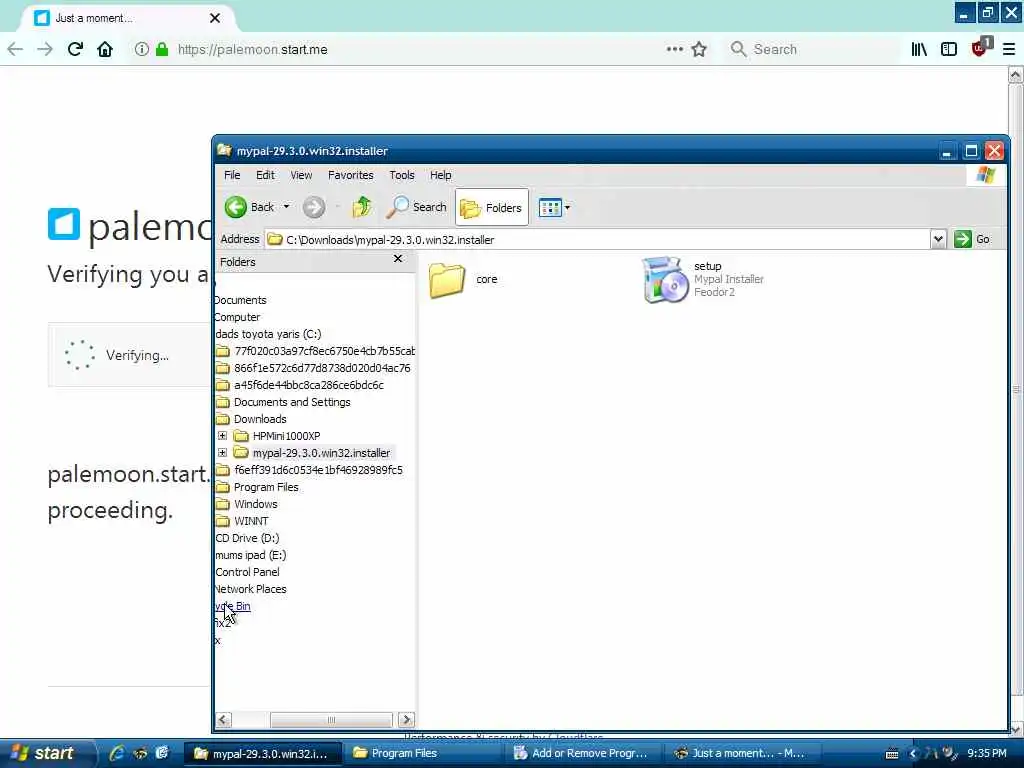
Task: Open the page actions three-dots menu
Action: [x=675, y=49]
